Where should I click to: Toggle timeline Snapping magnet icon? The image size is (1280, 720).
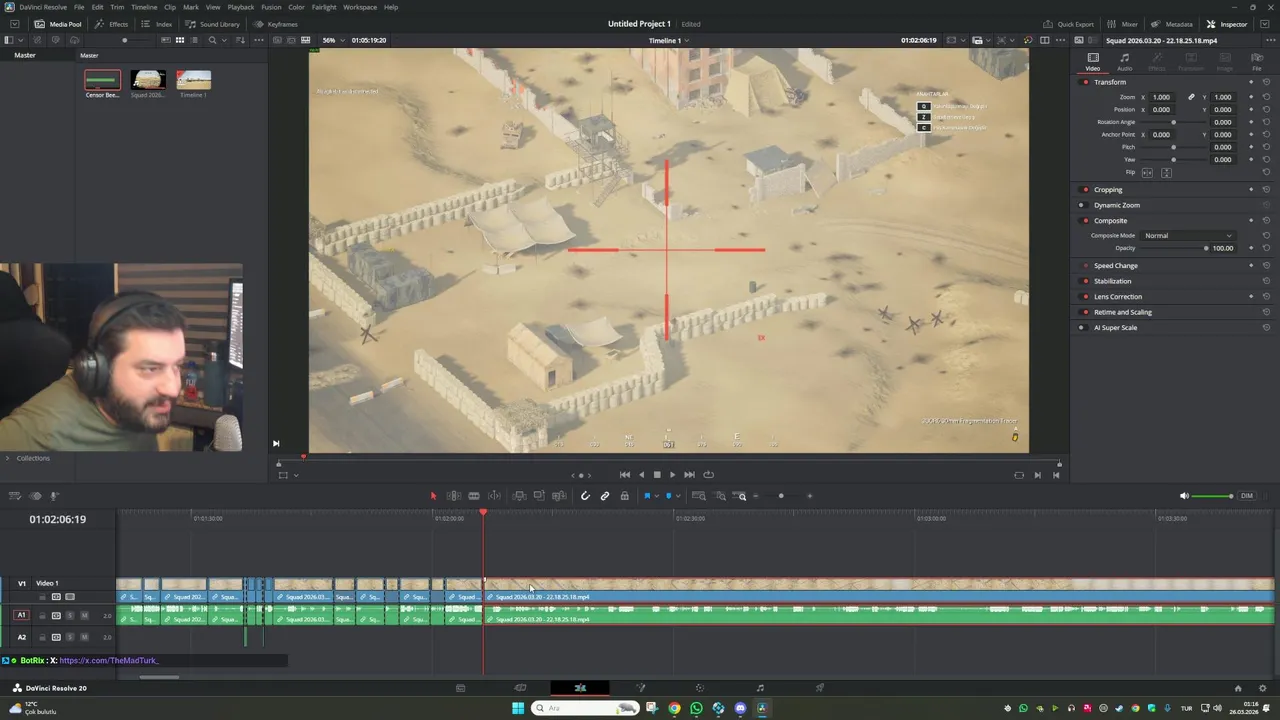pos(585,496)
